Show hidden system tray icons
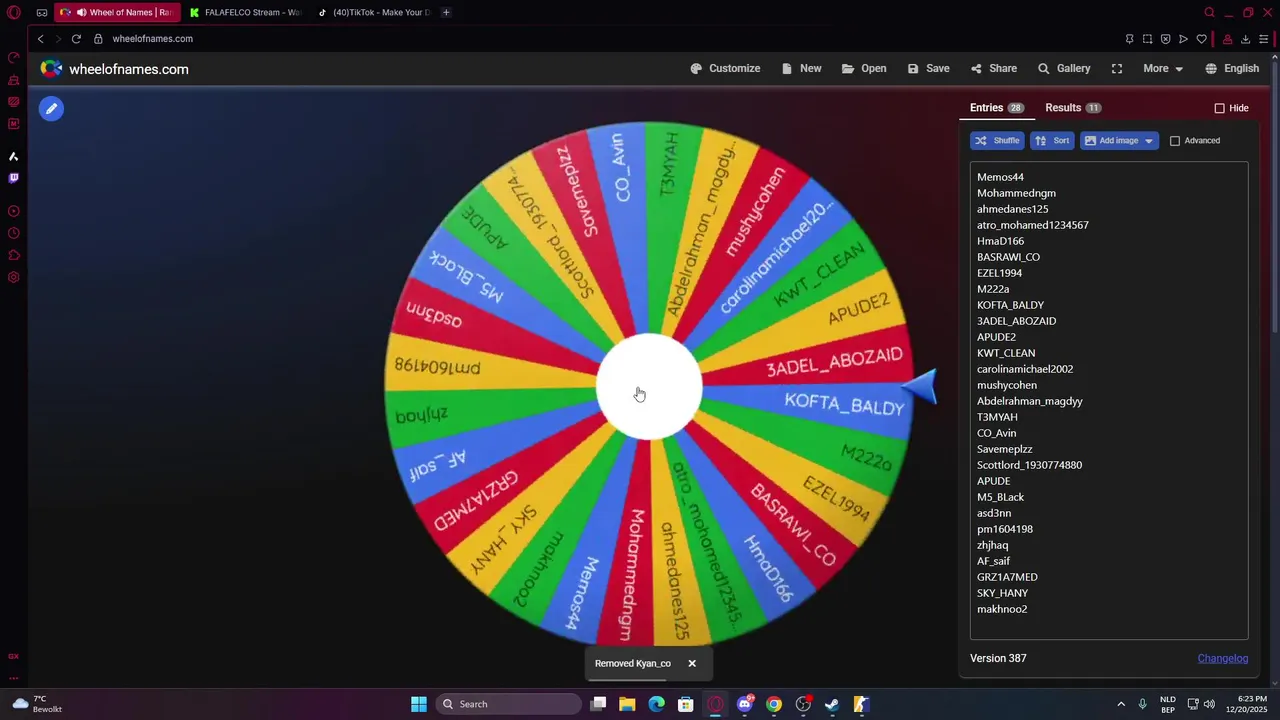1280x720 pixels. (1121, 704)
